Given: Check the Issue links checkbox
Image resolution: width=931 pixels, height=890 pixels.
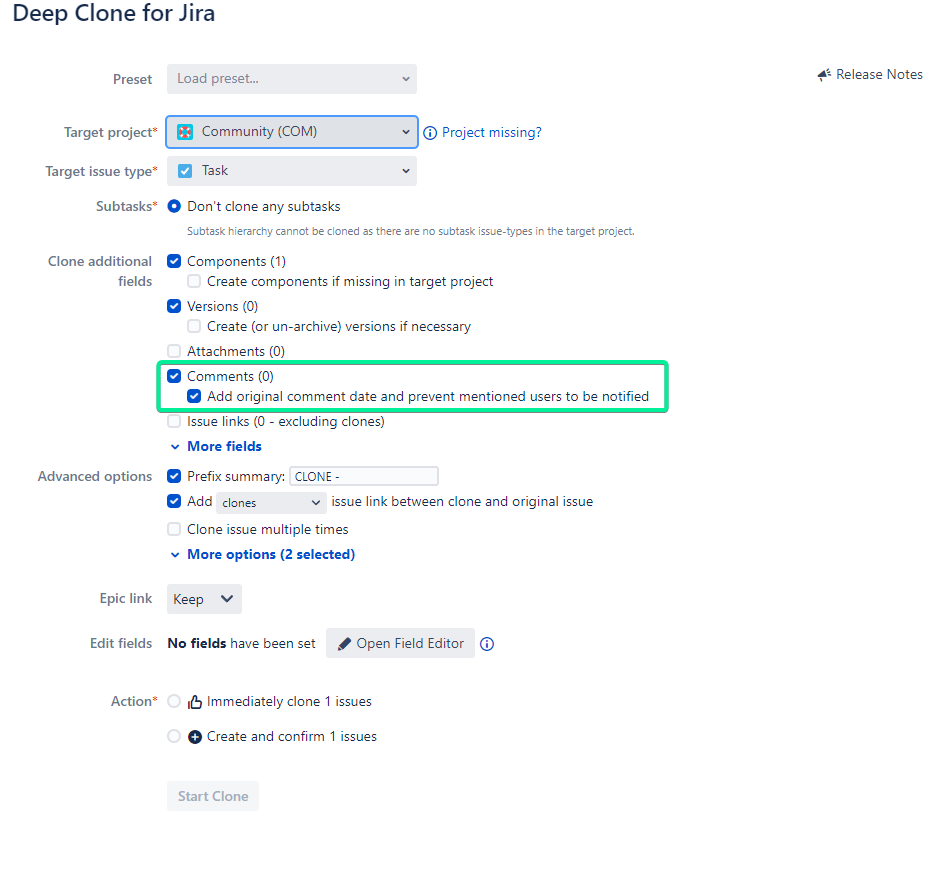Looking at the screenshot, I should click(174, 422).
